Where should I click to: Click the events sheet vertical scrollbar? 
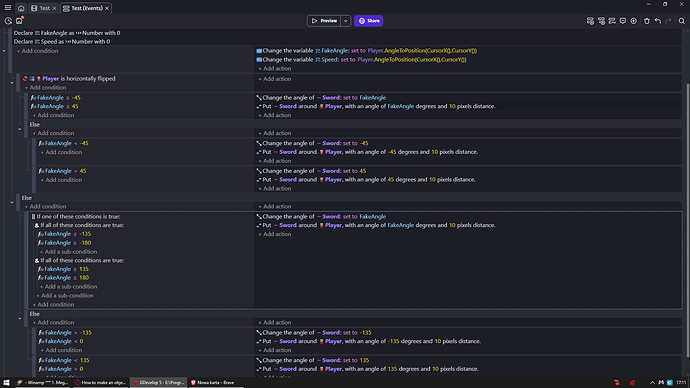coord(687,220)
